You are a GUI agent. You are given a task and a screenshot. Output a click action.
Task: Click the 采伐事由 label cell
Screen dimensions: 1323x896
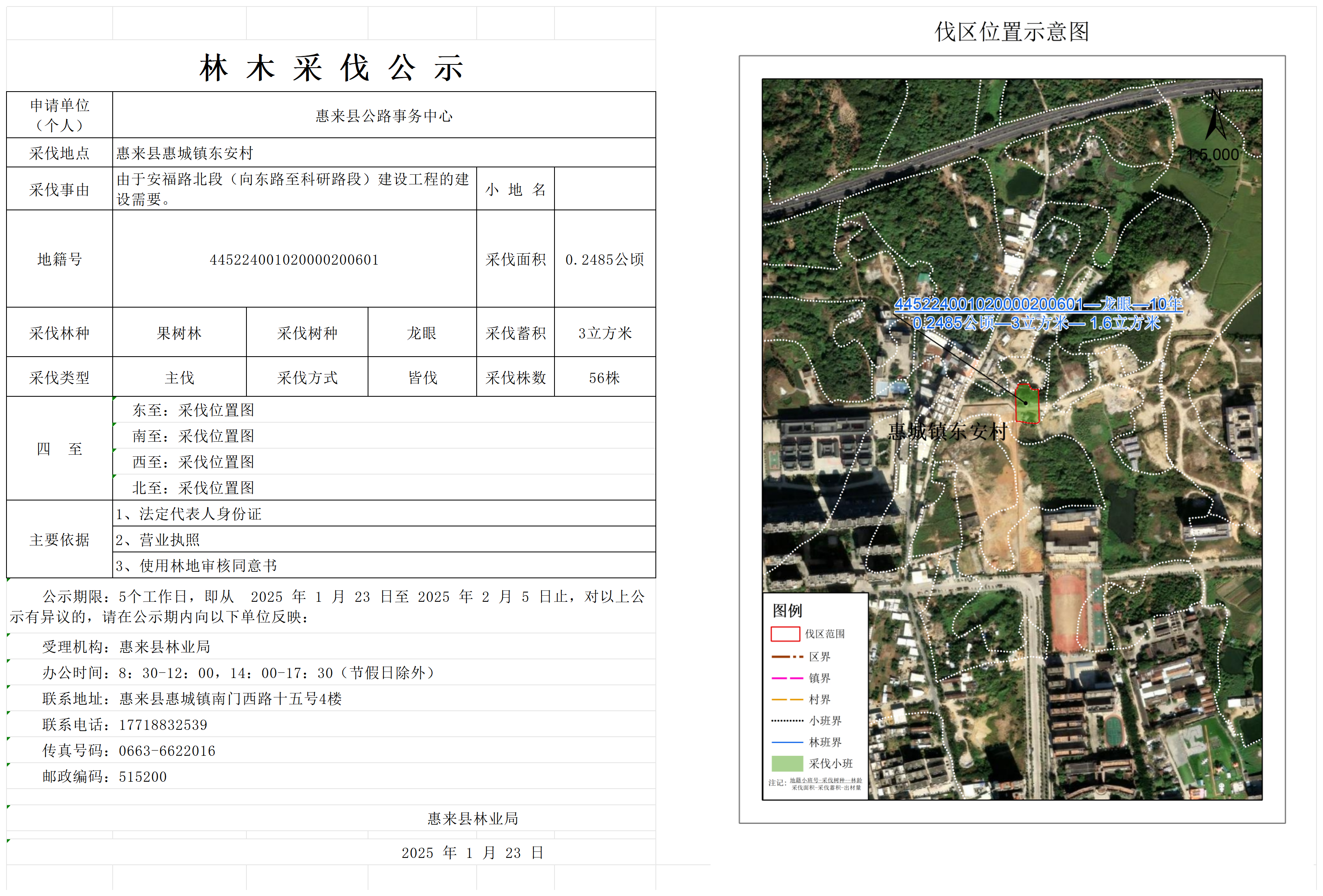click(60, 189)
